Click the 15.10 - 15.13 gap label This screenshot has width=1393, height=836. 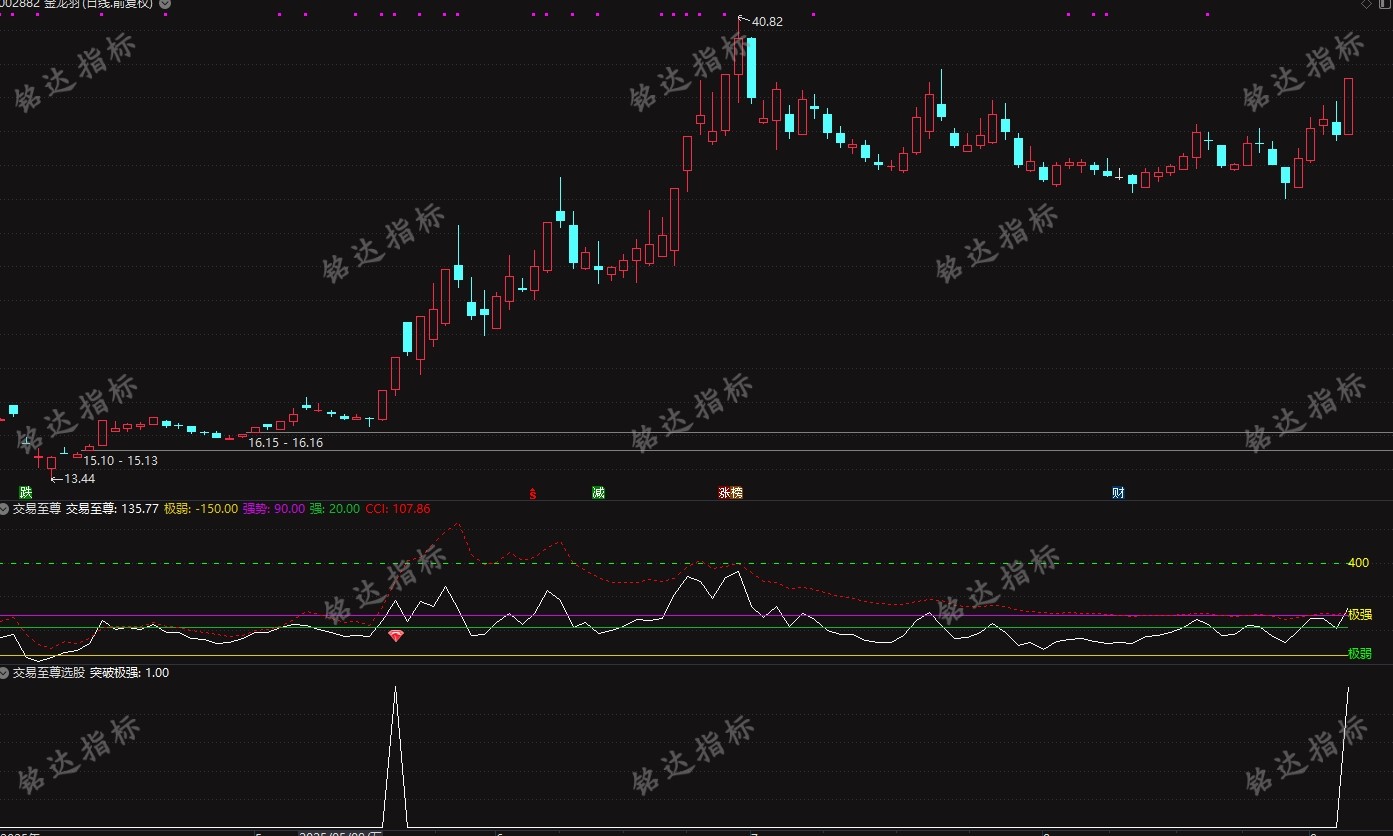(x=120, y=461)
